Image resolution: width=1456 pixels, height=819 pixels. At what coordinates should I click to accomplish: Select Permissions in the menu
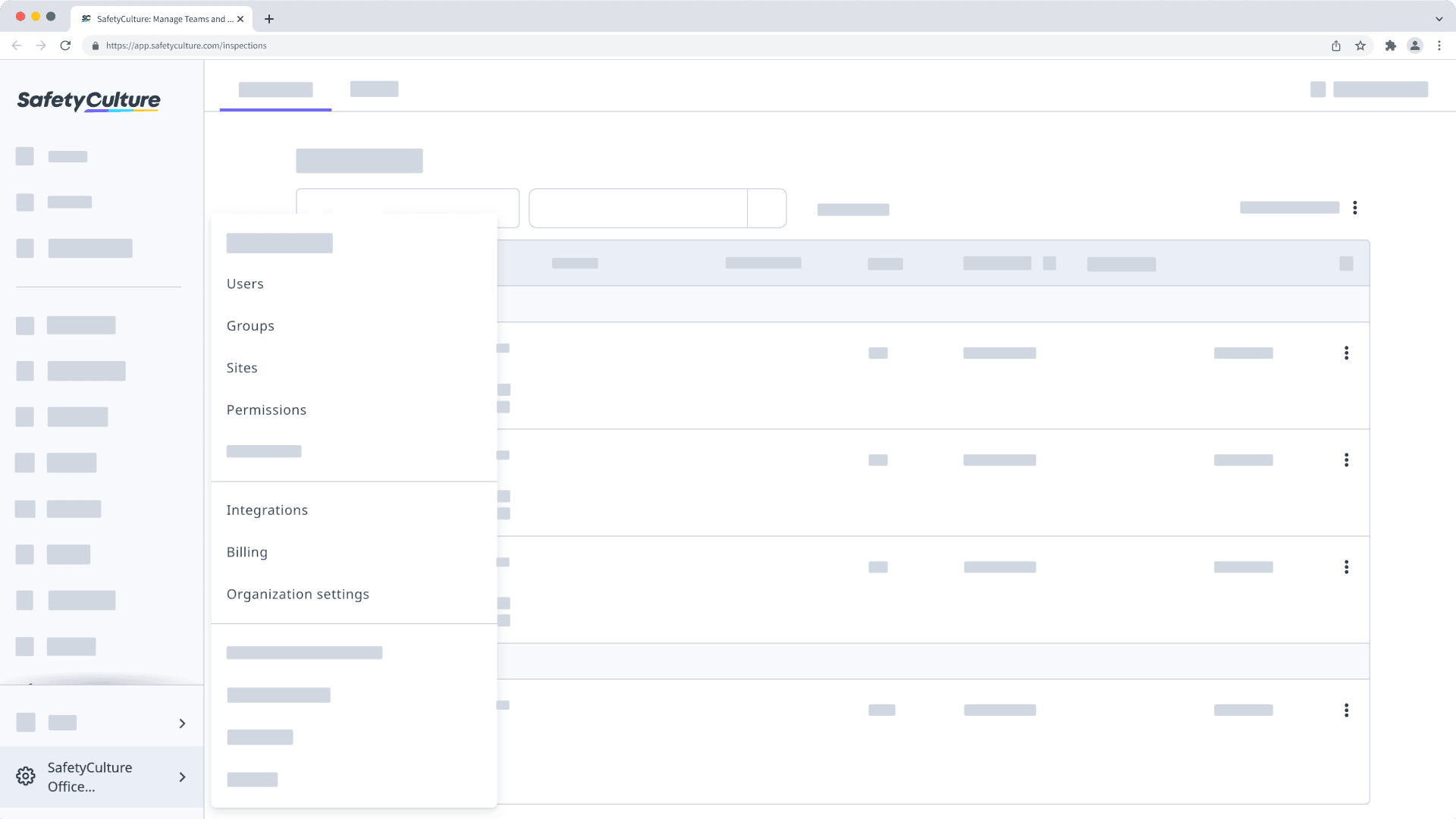pyautogui.click(x=266, y=409)
